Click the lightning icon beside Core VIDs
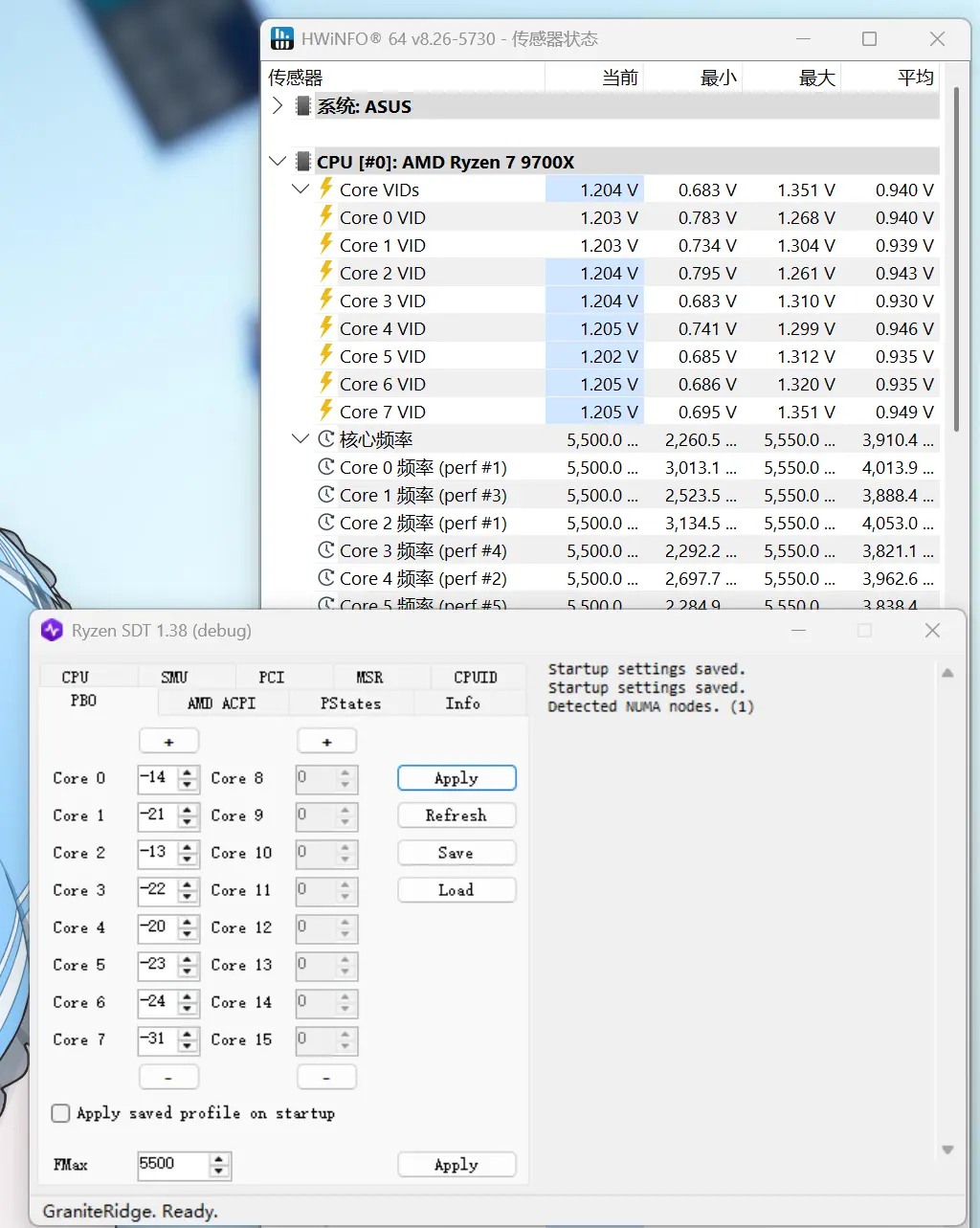Image resolution: width=980 pixels, height=1228 pixels. tap(326, 189)
